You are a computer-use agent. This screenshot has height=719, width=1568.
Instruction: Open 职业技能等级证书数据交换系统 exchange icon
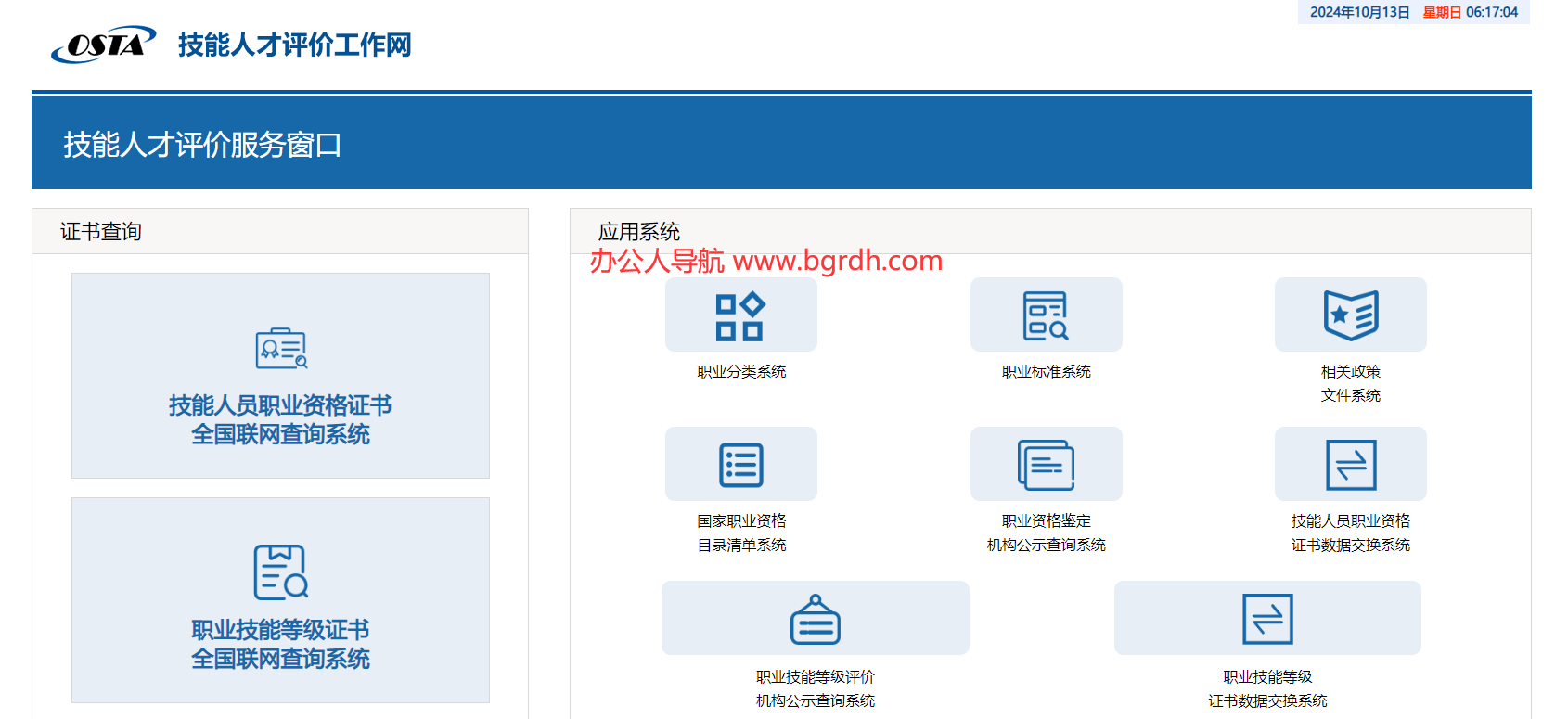(1267, 619)
